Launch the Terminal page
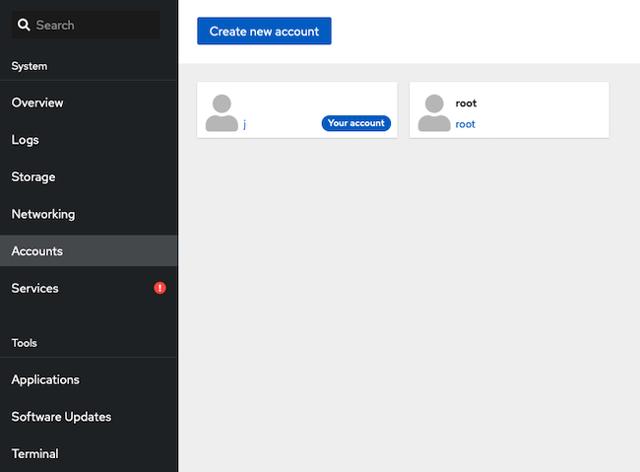Viewport: 640px width, 472px height. pyautogui.click(x=35, y=454)
